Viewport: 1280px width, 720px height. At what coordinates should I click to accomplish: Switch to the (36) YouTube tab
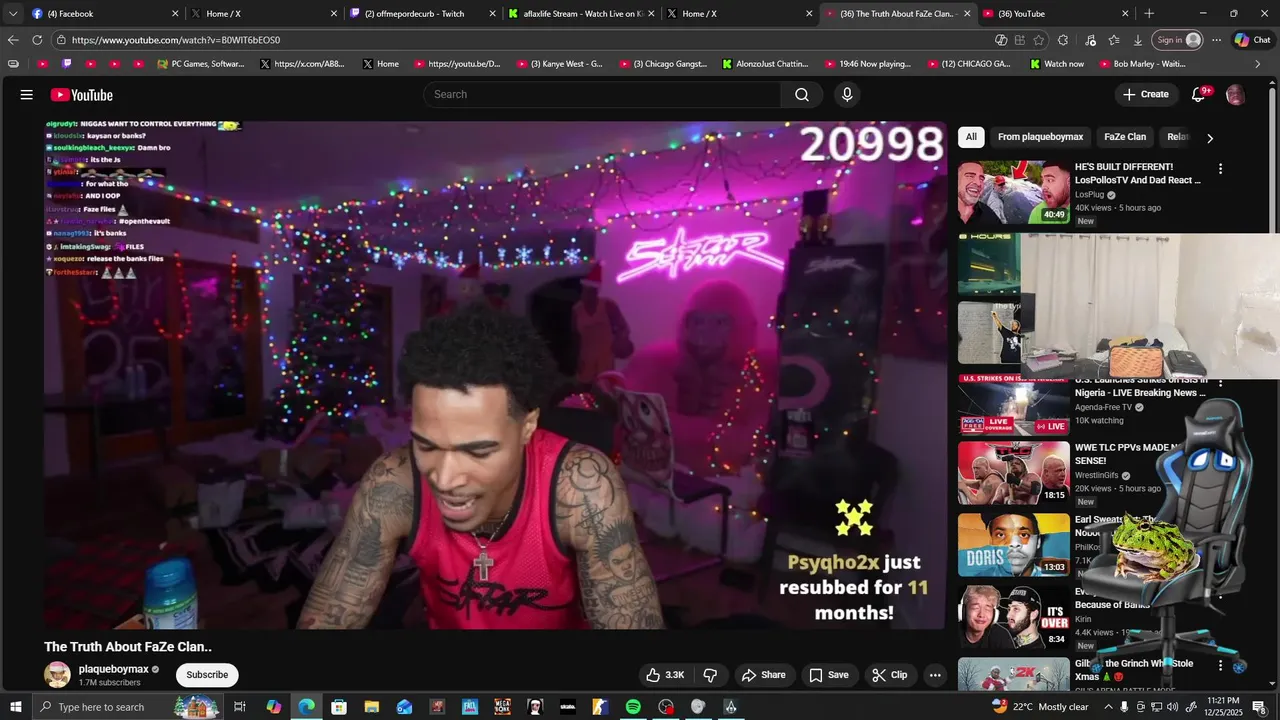click(x=1056, y=14)
